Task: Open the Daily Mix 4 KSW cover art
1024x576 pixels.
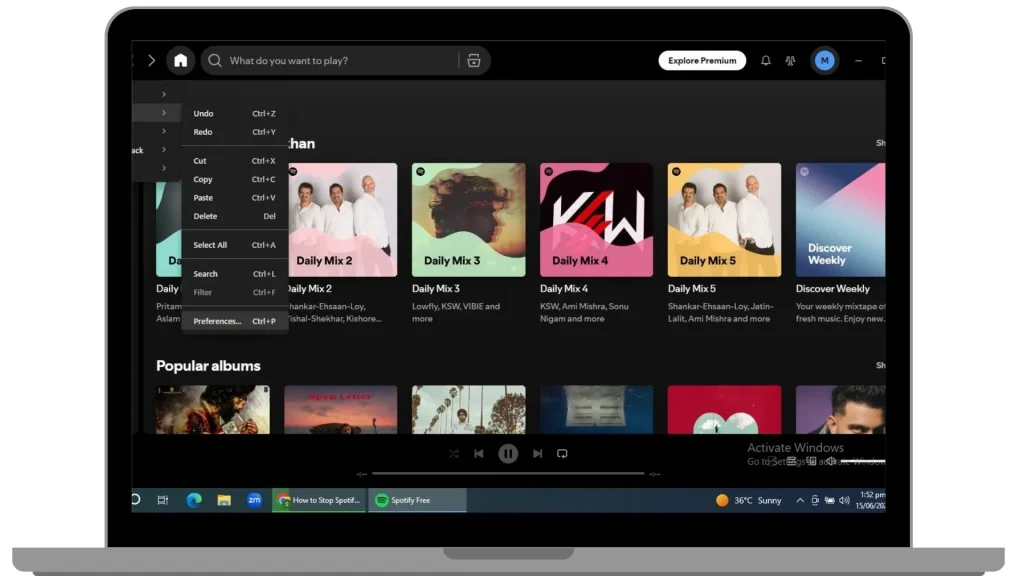Action: coord(596,219)
